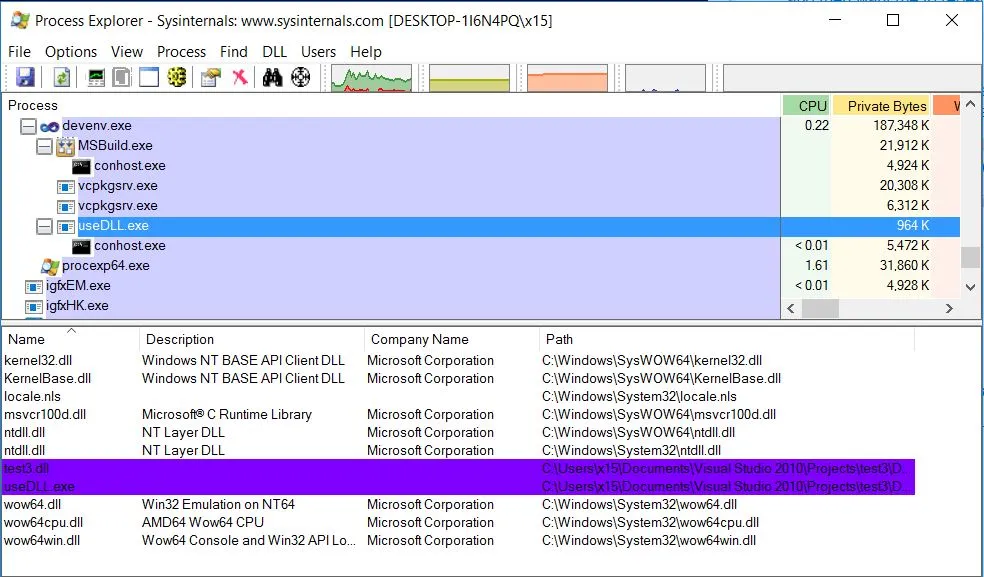Select the vcpkgsrv.exe process with 6,312 K
The width and height of the screenshot is (984, 577).
pos(117,206)
